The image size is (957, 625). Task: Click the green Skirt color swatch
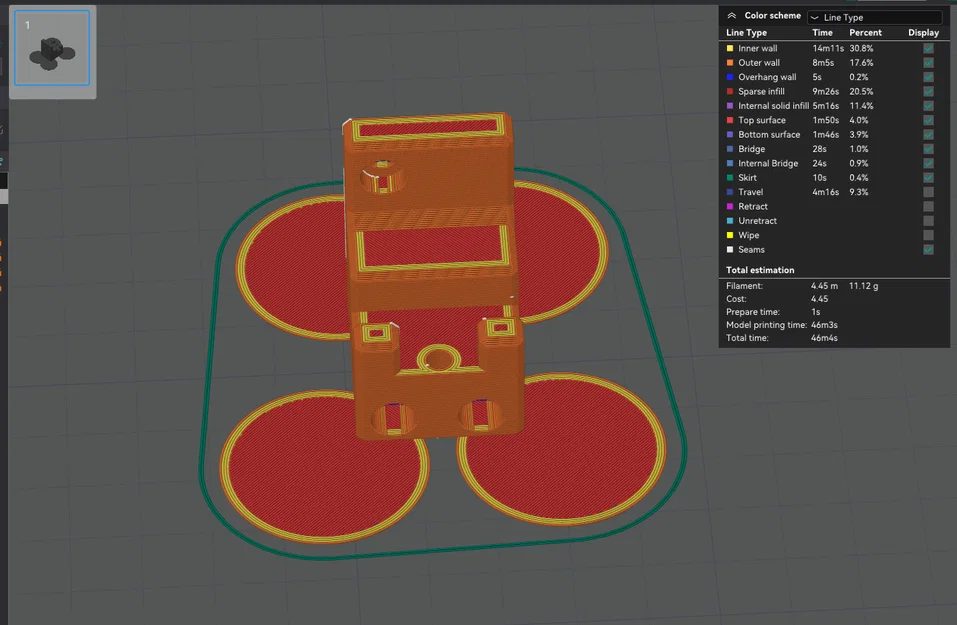(730, 178)
